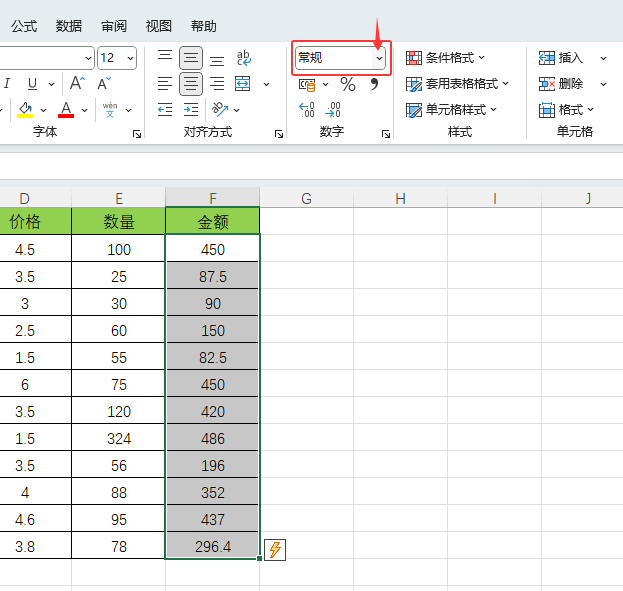Decrease indent icon
The image size is (623, 591).
point(165,110)
